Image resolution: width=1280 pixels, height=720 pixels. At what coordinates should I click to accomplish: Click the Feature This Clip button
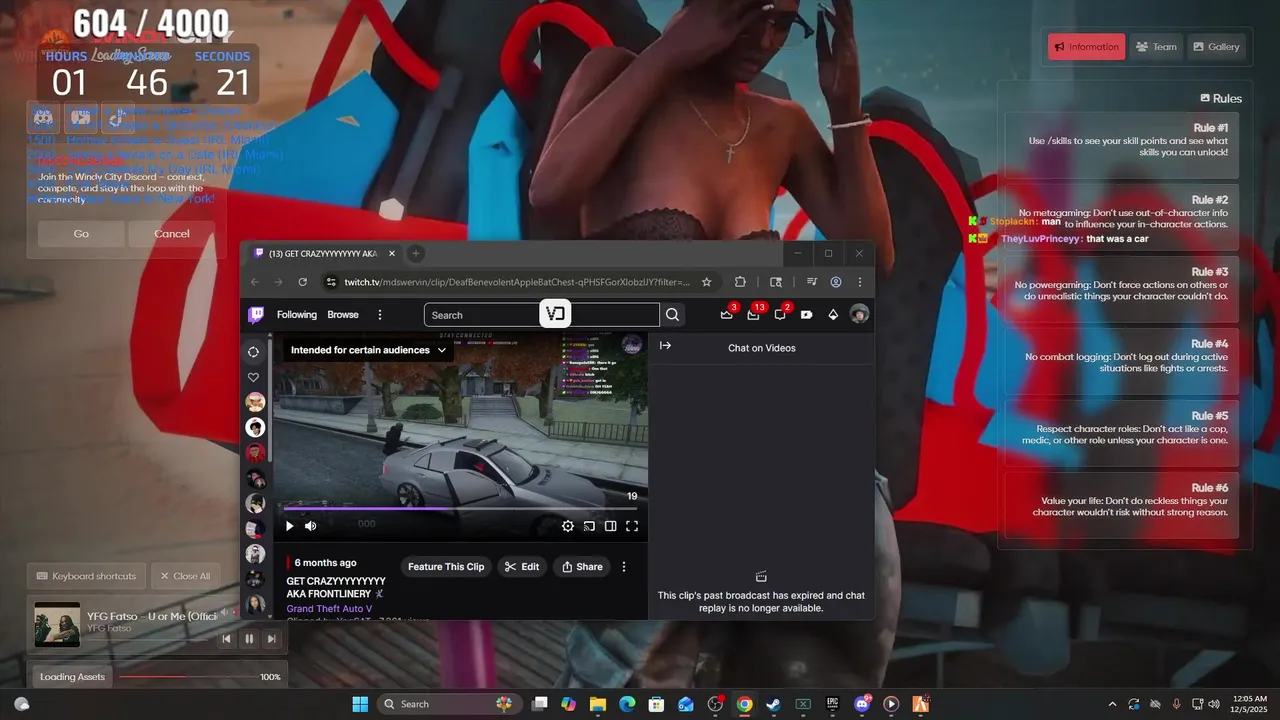click(446, 567)
